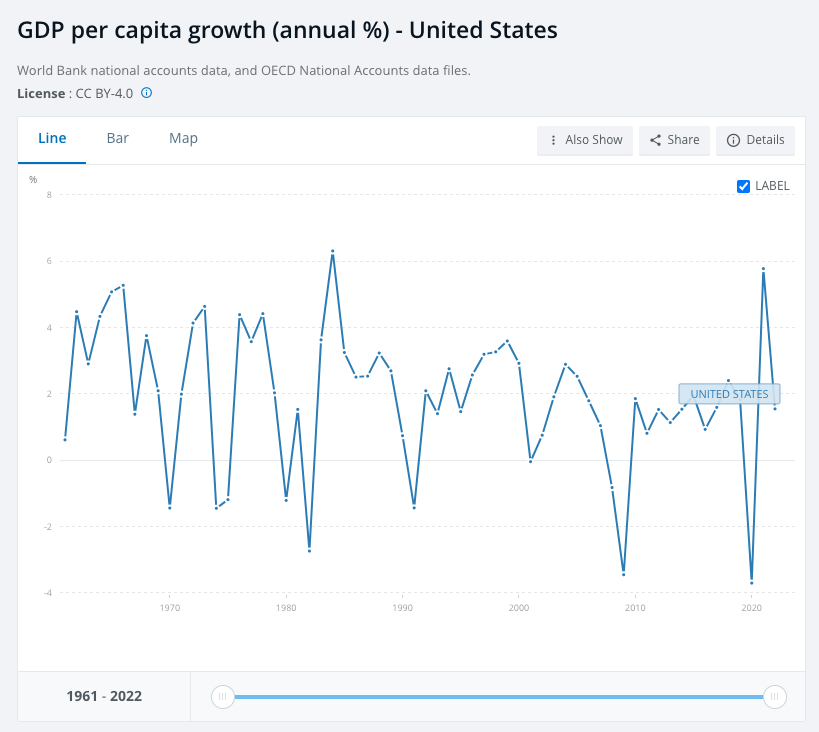Click the 1984 peak data point
This screenshot has height=732, width=819.
tap(332, 251)
